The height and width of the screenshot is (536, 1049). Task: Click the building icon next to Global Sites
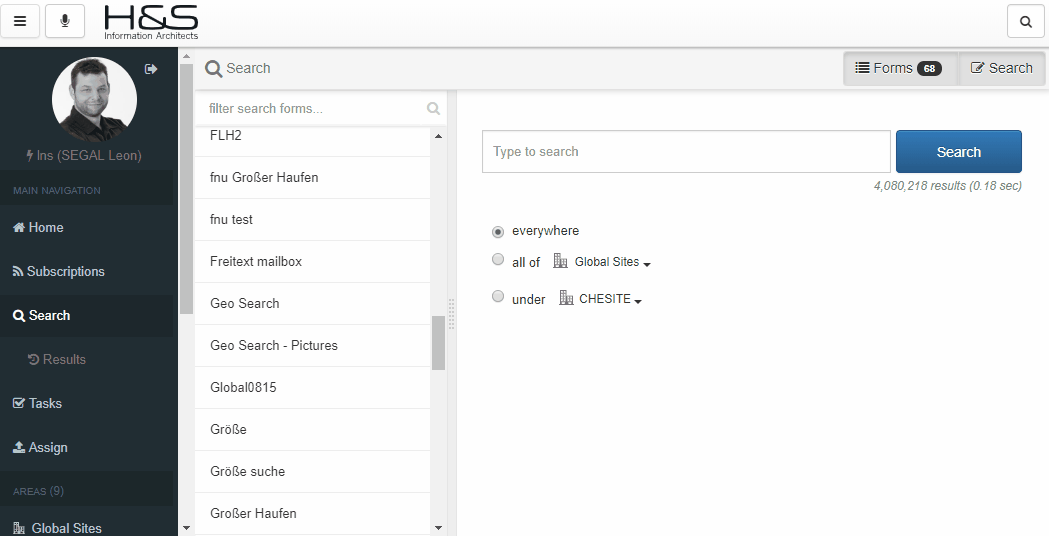point(560,261)
